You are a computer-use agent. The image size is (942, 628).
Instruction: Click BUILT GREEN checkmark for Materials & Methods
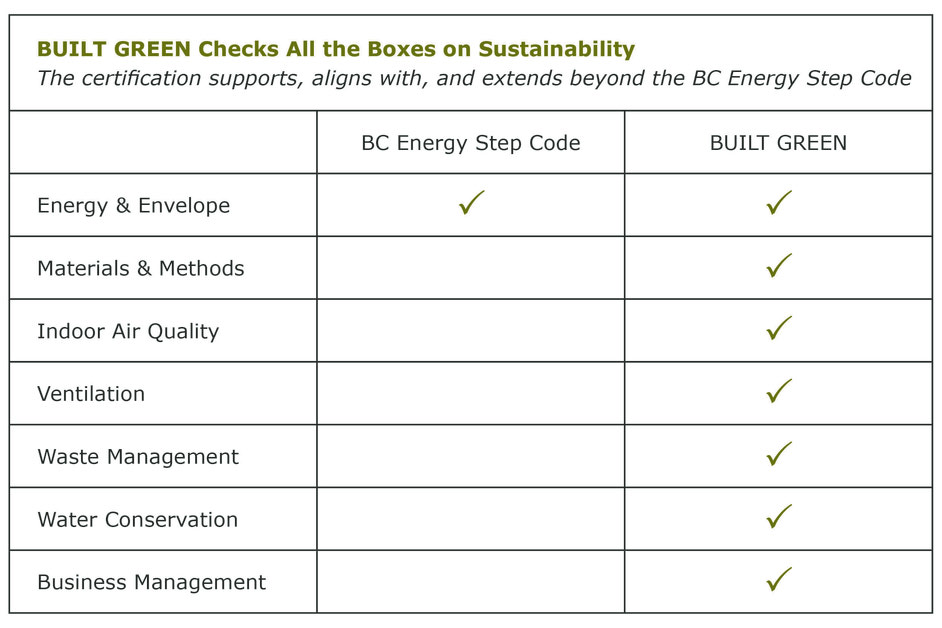click(x=778, y=266)
